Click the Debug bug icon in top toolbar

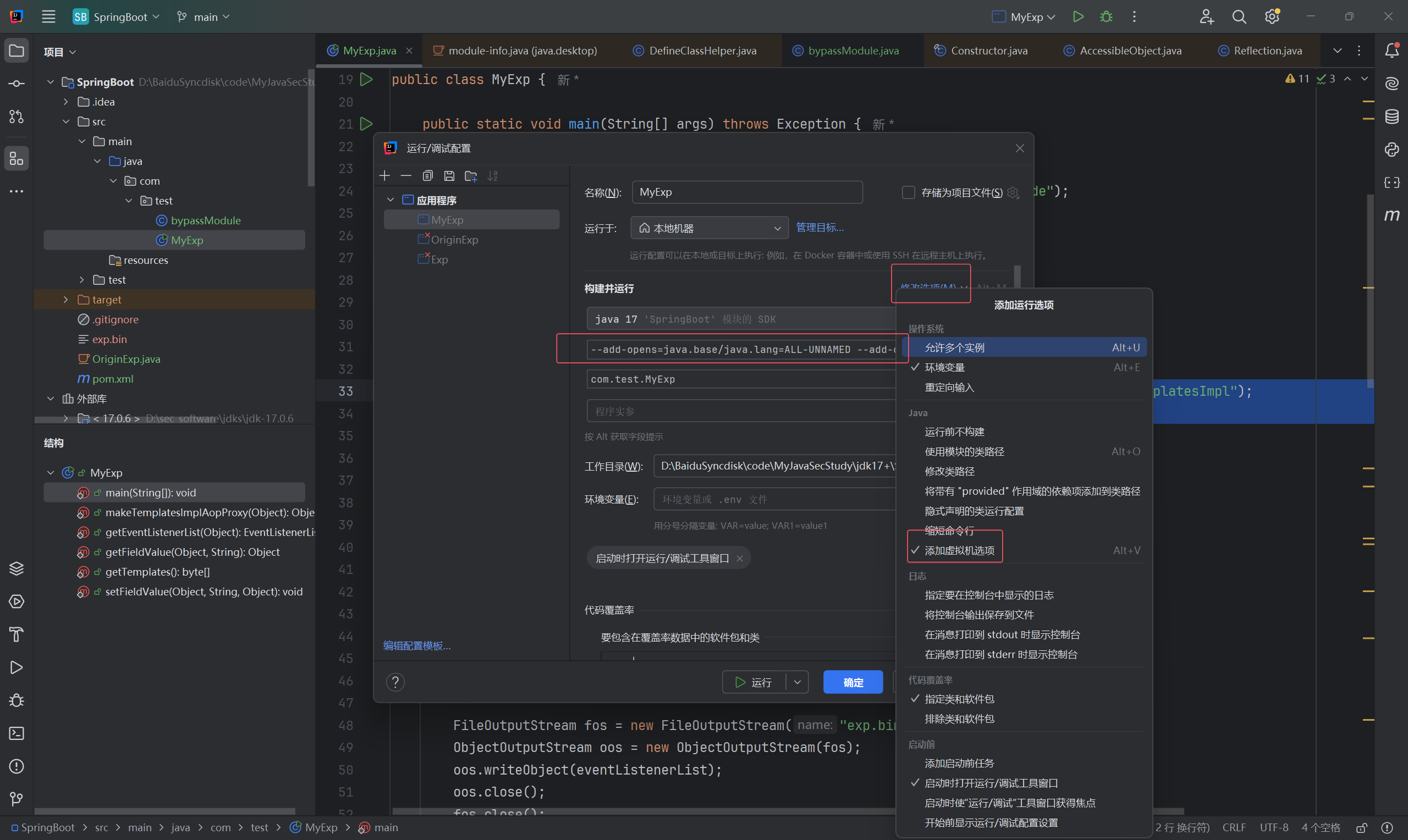click(x=1105, y=17)
